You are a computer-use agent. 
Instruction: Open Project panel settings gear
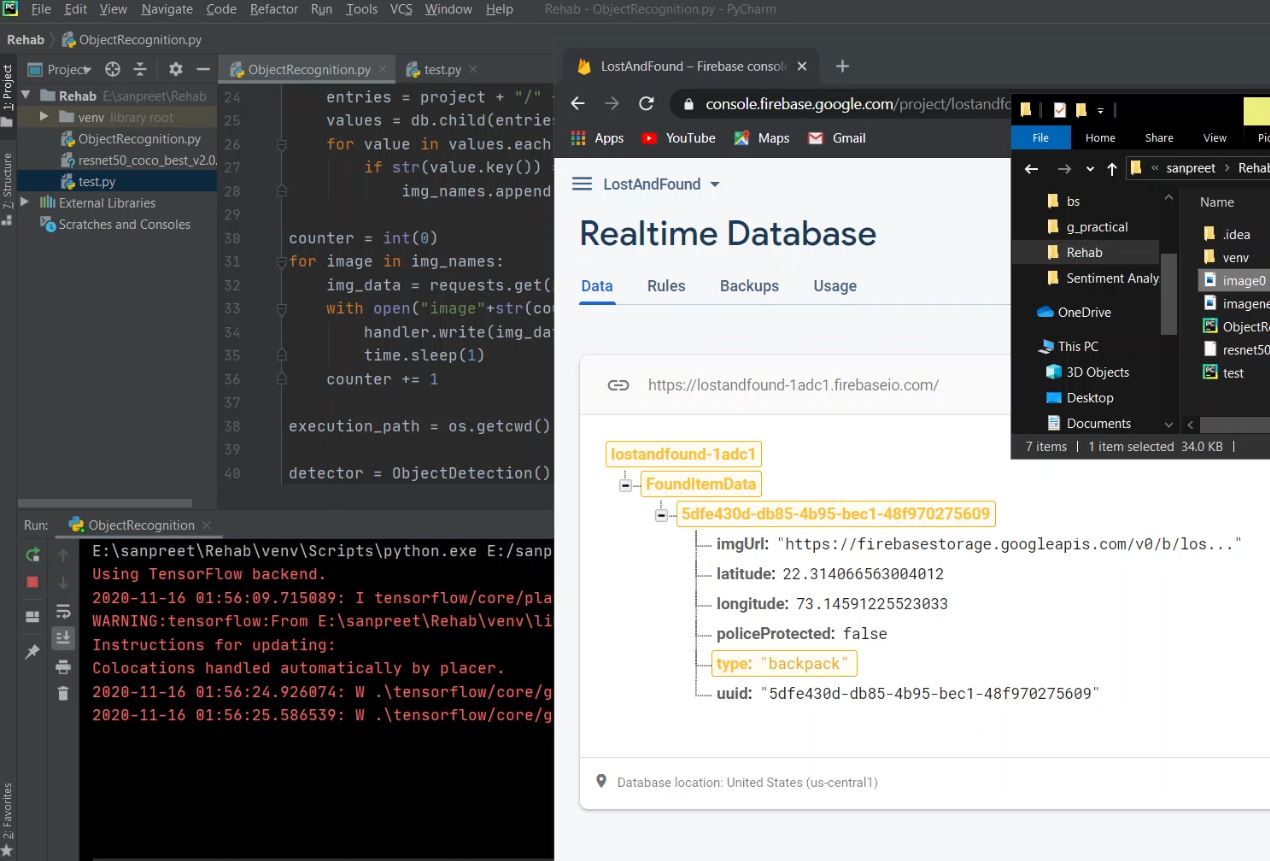(176, 70)
